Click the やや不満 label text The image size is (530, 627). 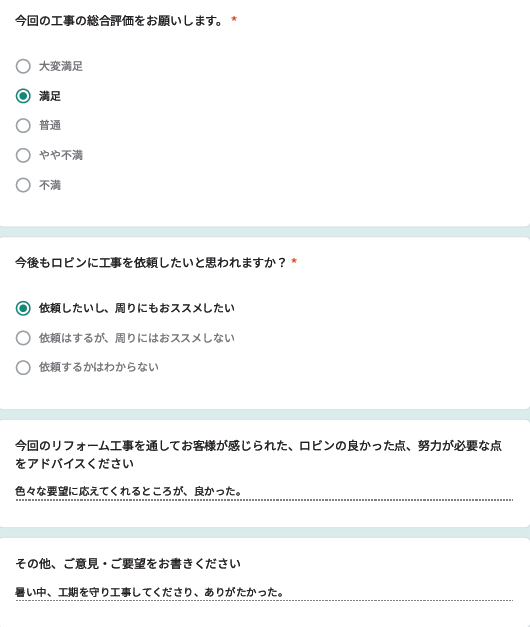pos(61,155)
